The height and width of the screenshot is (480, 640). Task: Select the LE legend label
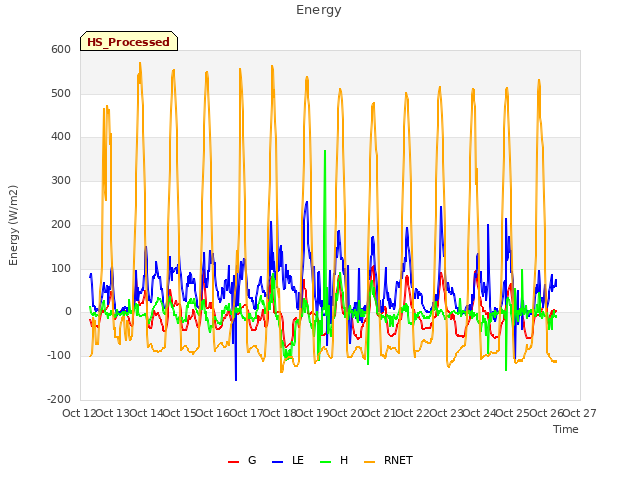point(298,460)
